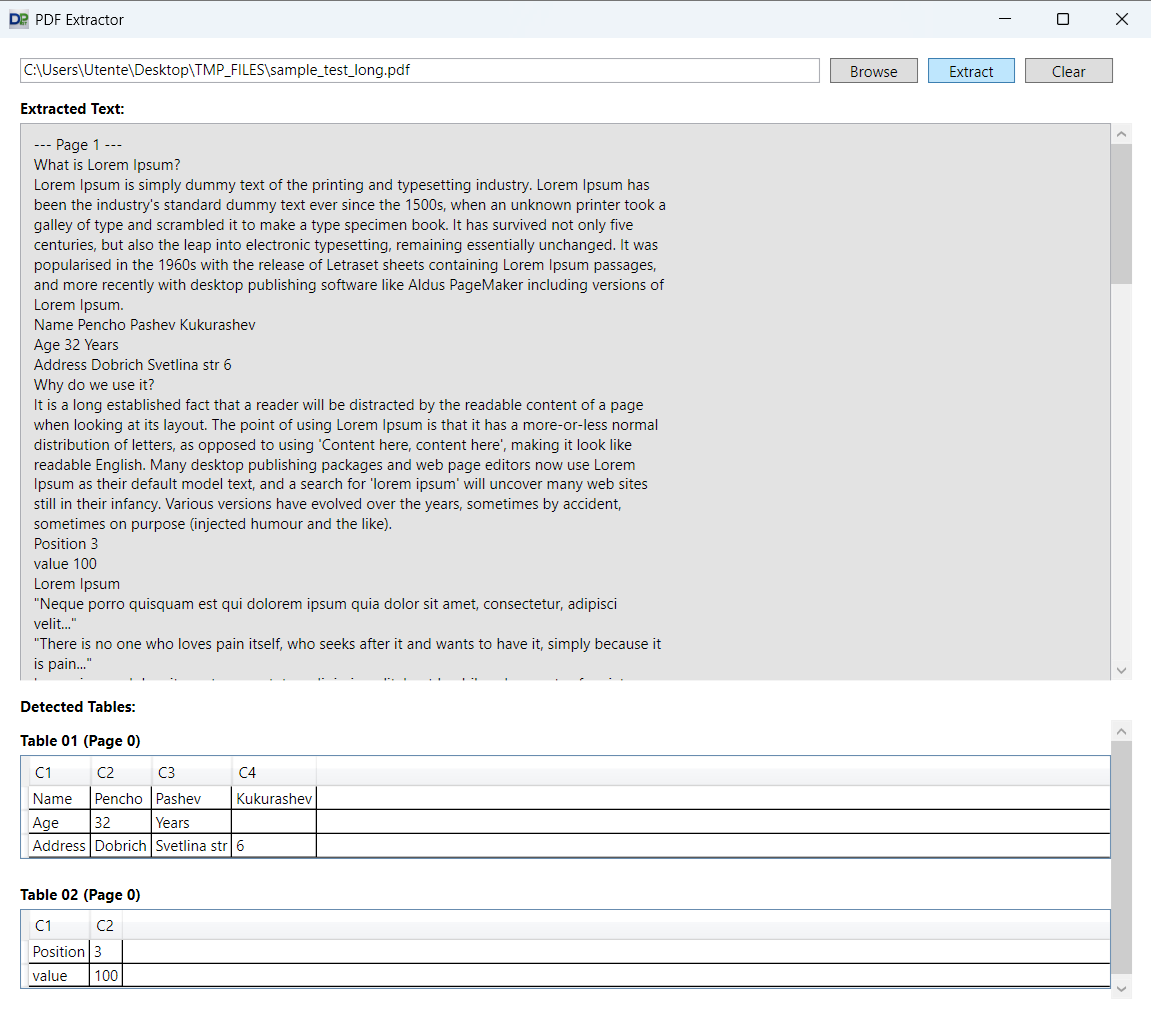Screen dimensions: 1151x1018
Task: Click the detected tables scroll down arrow
Action: 1121,988
